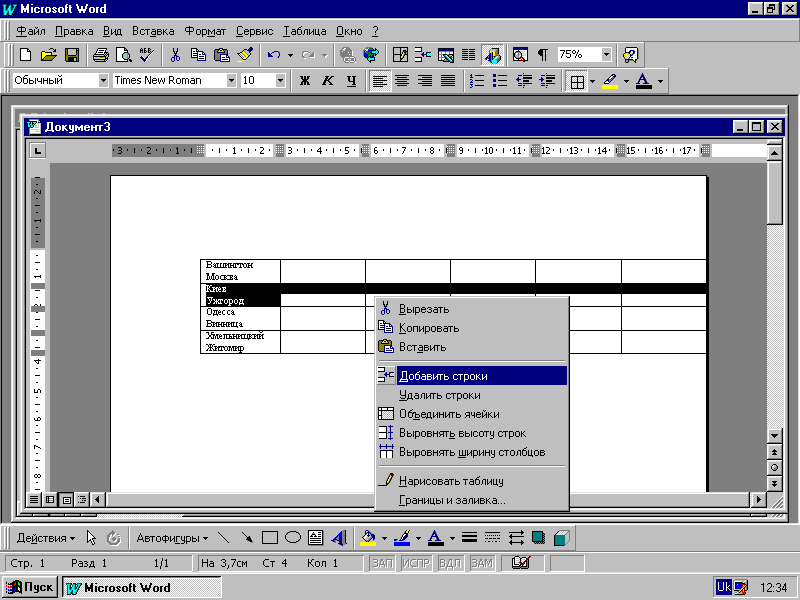This screenshot has width=800, height=600.
Task: Cut the selection with the scissors toolbar icon
Action: pyautogui.click(x=175, y=55)
